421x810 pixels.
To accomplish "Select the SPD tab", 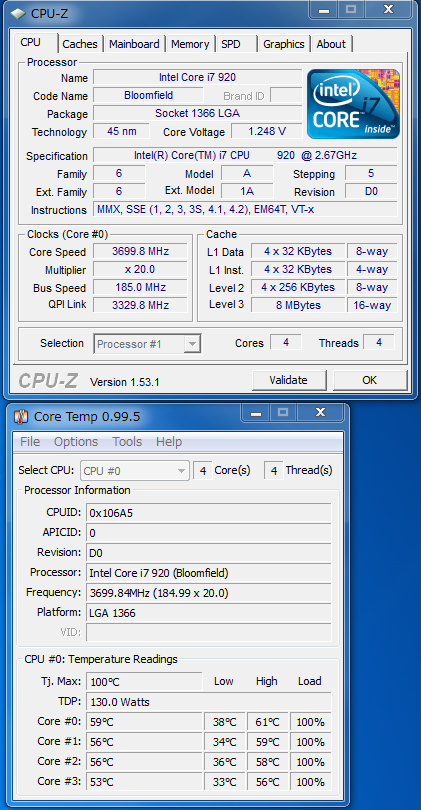I will point(231,44).
